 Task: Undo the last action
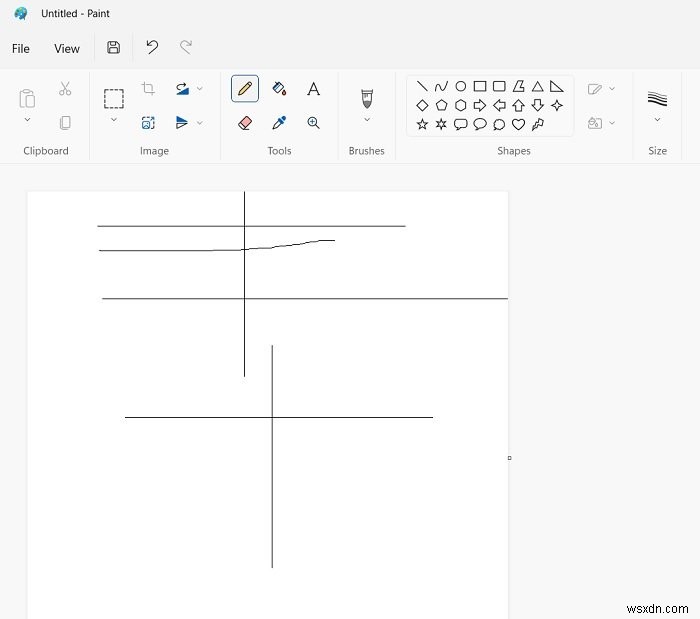pos(152,47)
